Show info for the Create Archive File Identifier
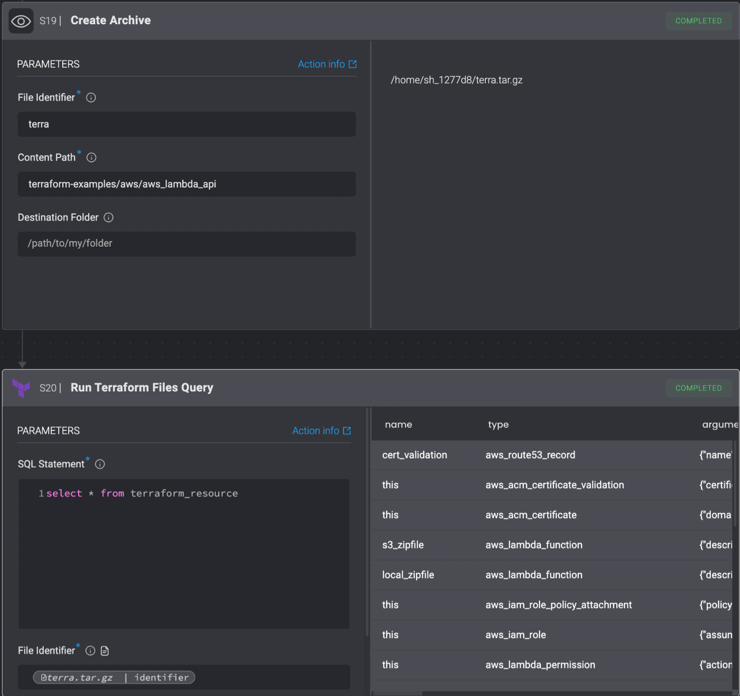This screenshot has width=740, height=696. pos(91,98)
